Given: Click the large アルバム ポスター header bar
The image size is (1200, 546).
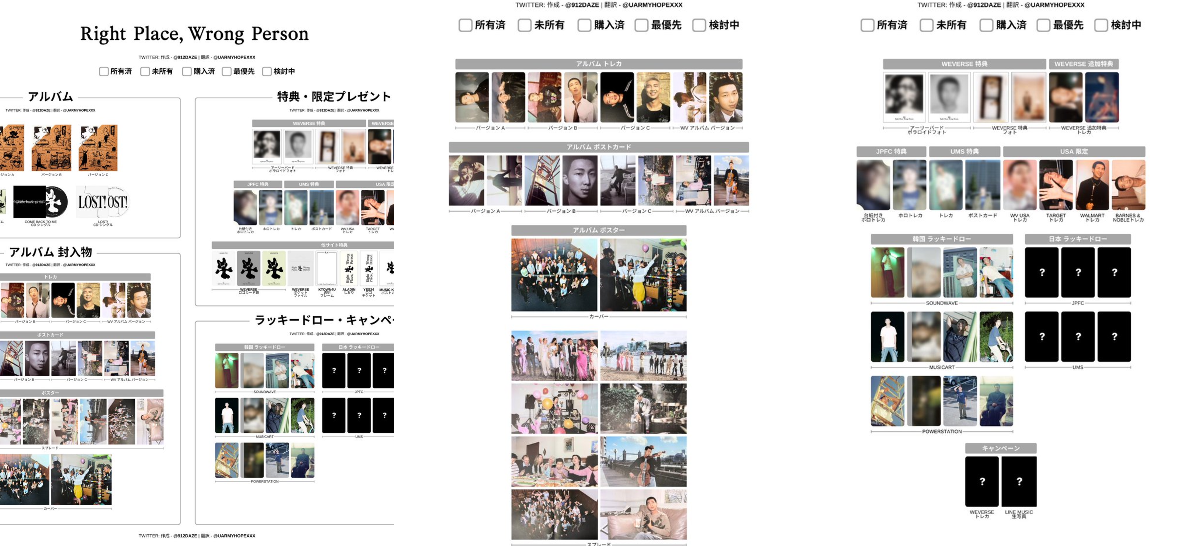Looking at the screenshot, I should [598, 230].
